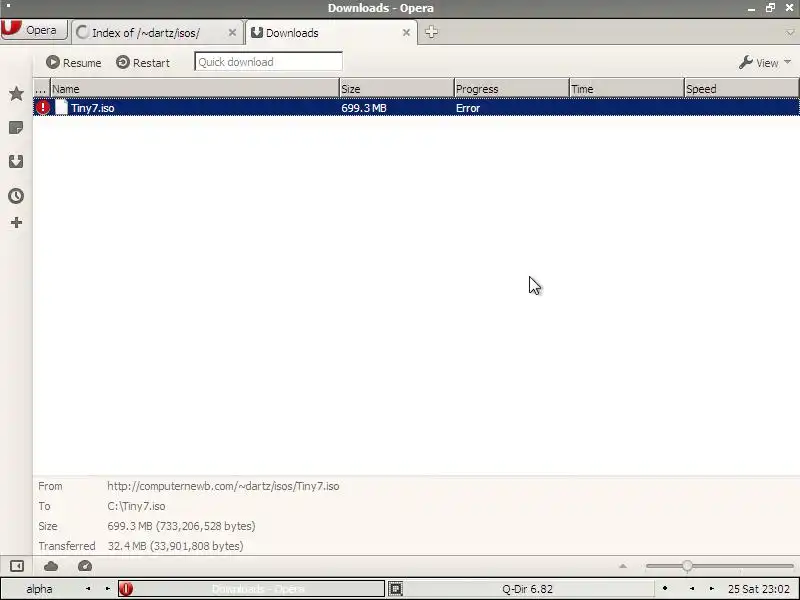The width and height of the screenshot is (800, 600).
Task: Sort by status column header
Action: [41, 88]
